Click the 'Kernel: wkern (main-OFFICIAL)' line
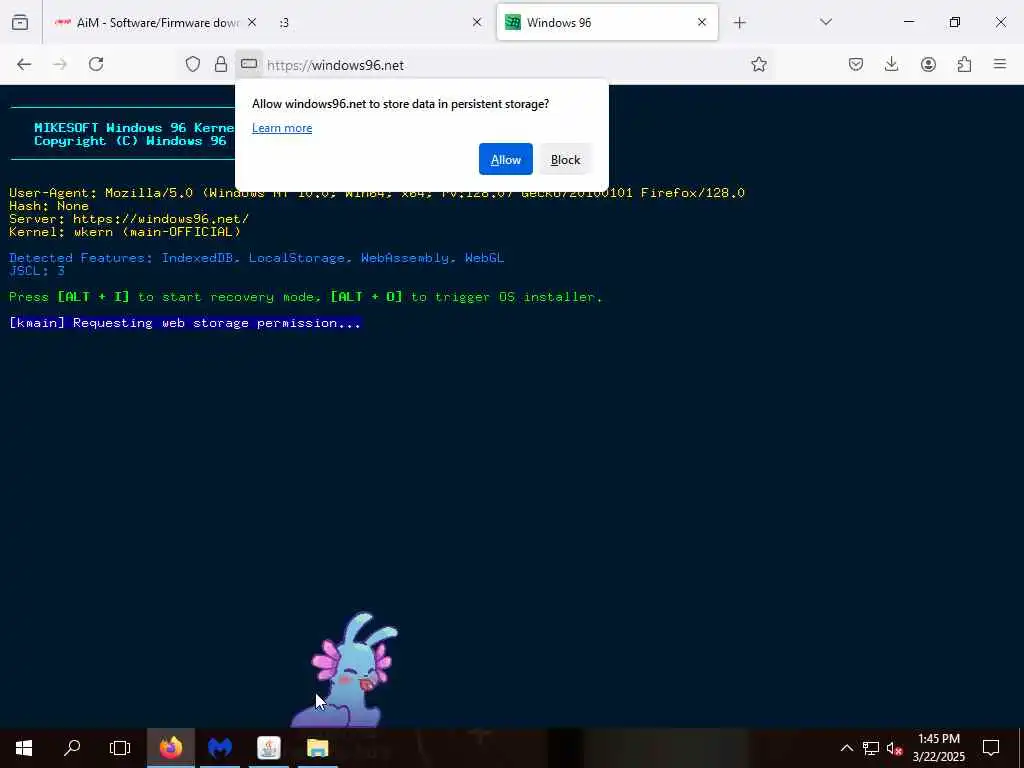Screen dimensions: 1024x768 pyautogui.click(x=125, y=232)
